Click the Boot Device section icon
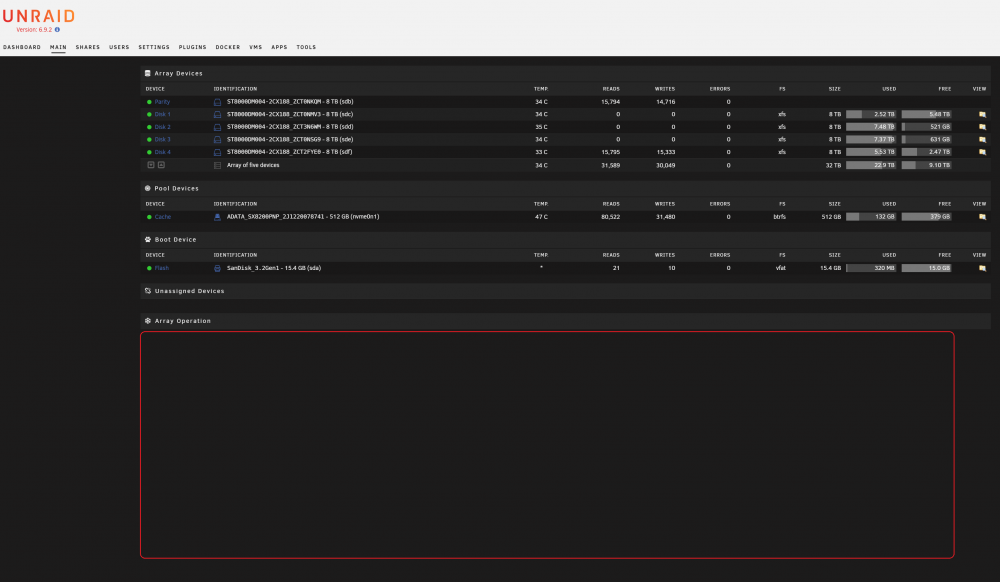Image resolution: width=1000 pixels, height=582 pixels. pyautogui.click(x=147, y=240)
